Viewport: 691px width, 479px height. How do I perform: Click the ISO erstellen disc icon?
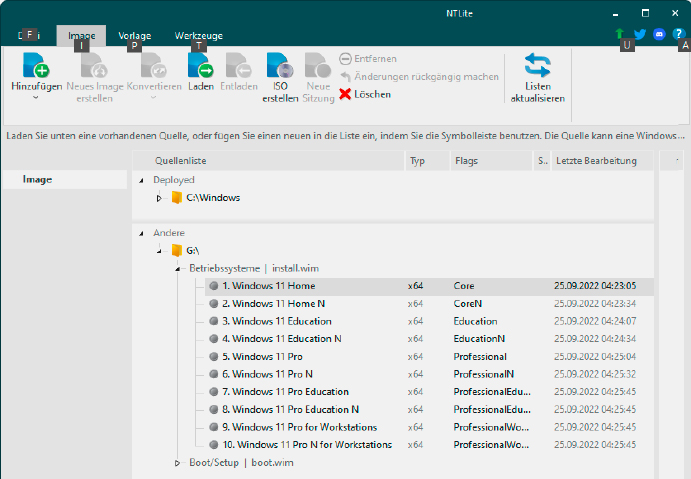coord(280,65)
